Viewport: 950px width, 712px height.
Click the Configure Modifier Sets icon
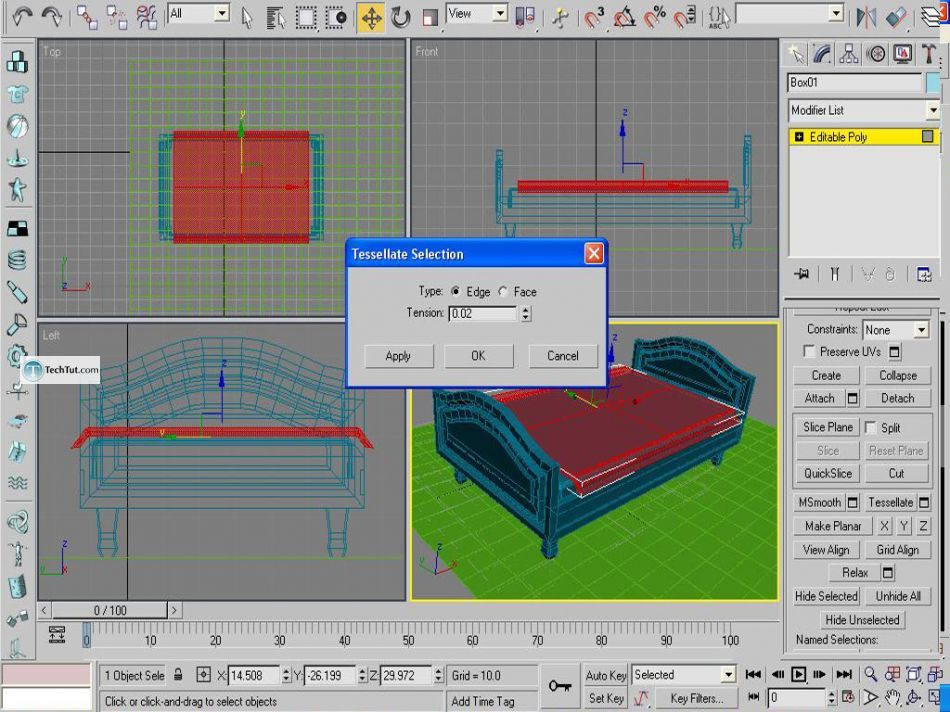point(924,274)
